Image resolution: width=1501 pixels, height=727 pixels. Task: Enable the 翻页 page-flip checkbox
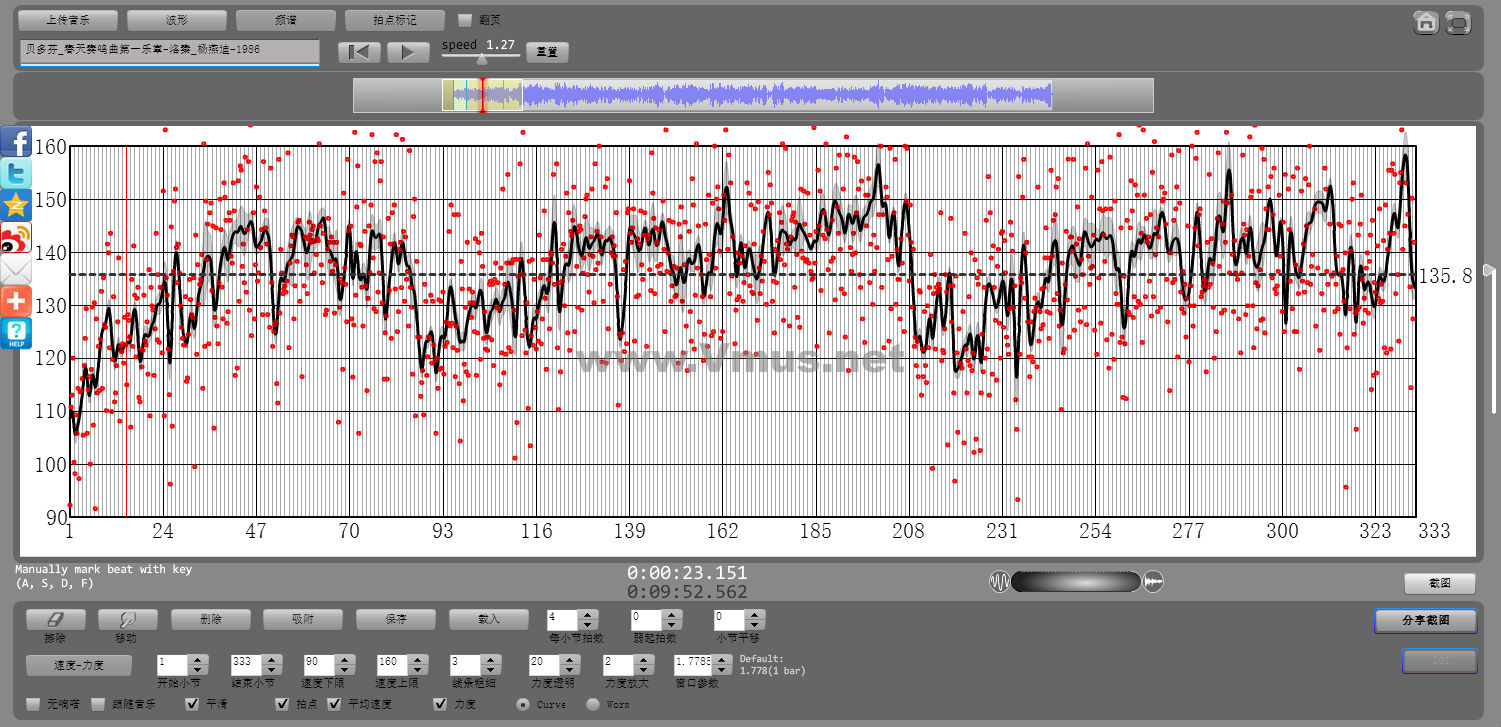point(464,20)
